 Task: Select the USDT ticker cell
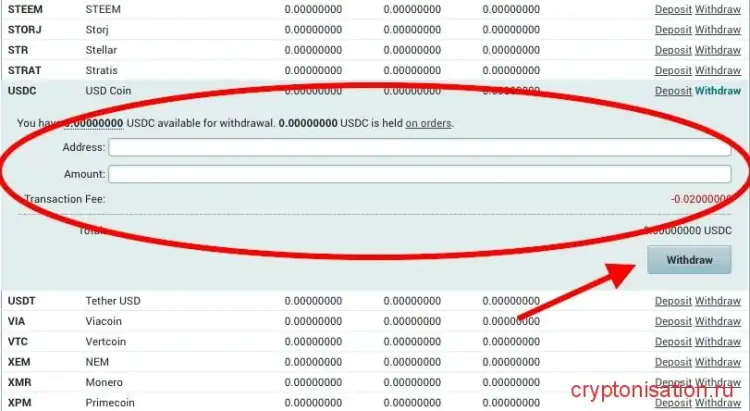tap(22, 301)
